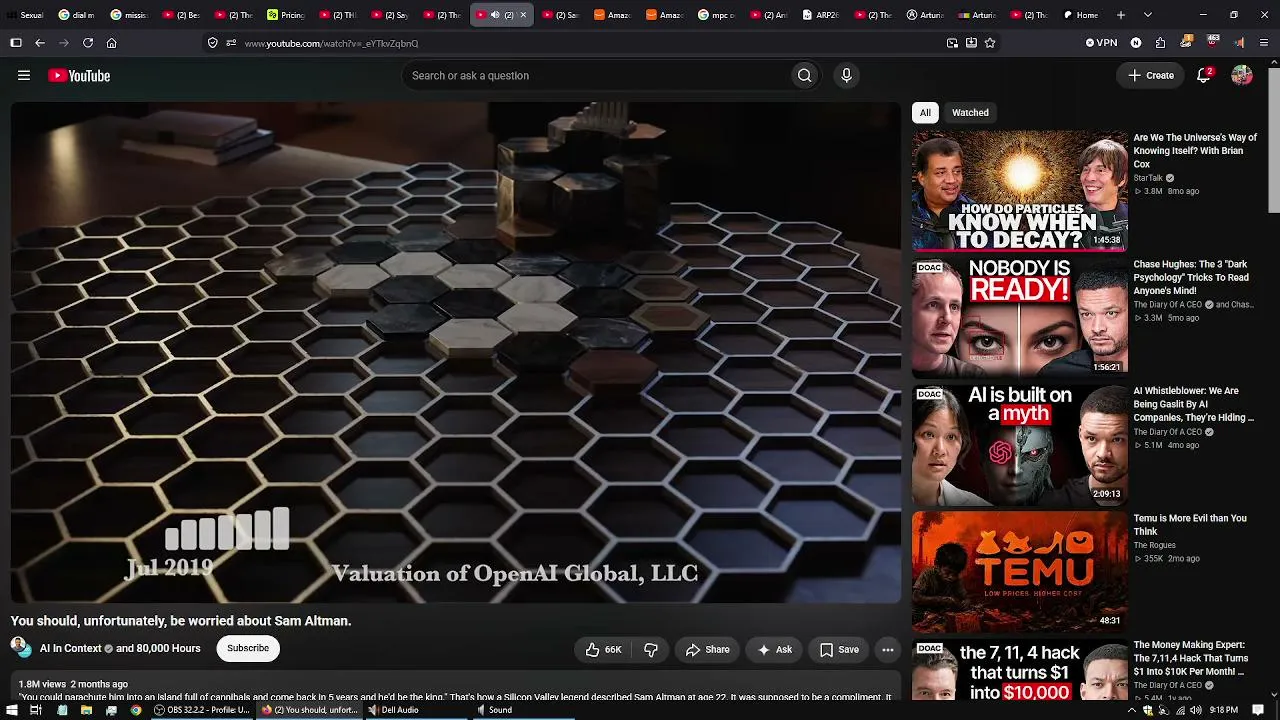Open the account avatar menu
Image resolution: width=1280 pixels, height=720 pixels.
pyautogui.click(x=1242, y=75)
